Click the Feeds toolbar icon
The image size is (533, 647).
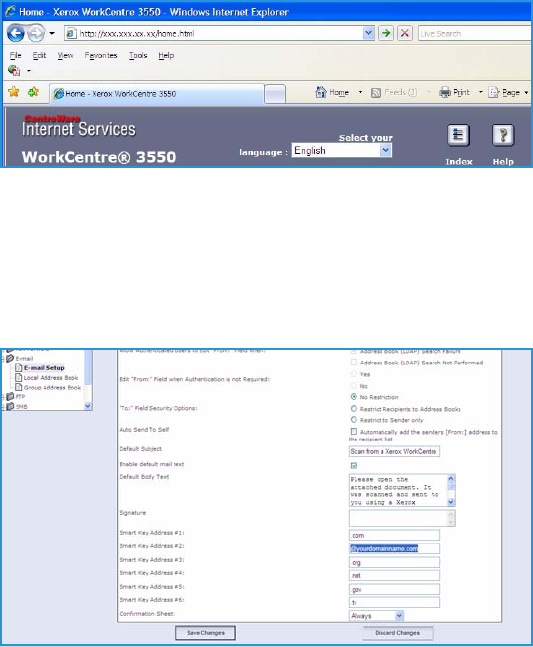pyautogui.click(x=376, y=92)
